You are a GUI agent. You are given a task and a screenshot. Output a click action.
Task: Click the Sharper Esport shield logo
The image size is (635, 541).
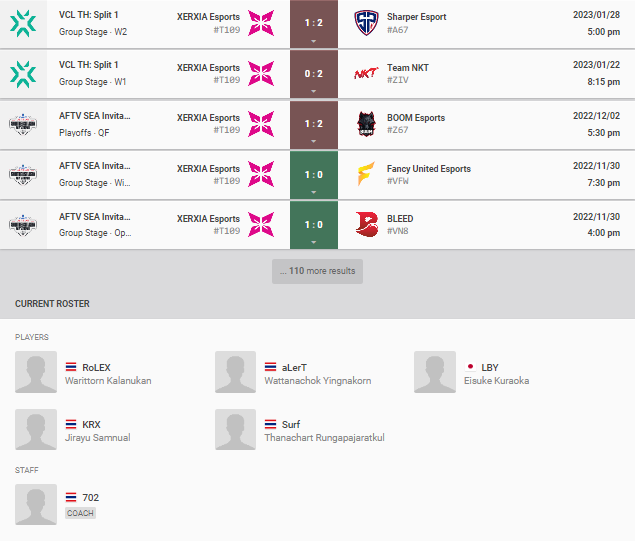(x=366, y=23)
